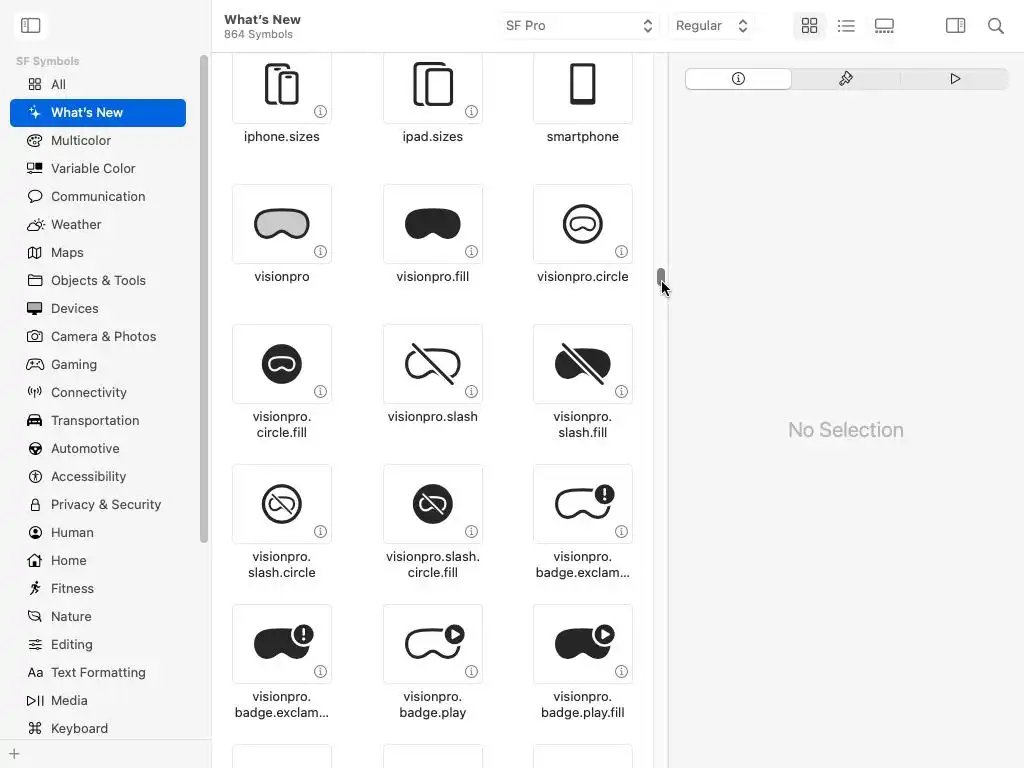Add a new collection with plus button
Screen dimensions: 1024x768
[14, 754]
